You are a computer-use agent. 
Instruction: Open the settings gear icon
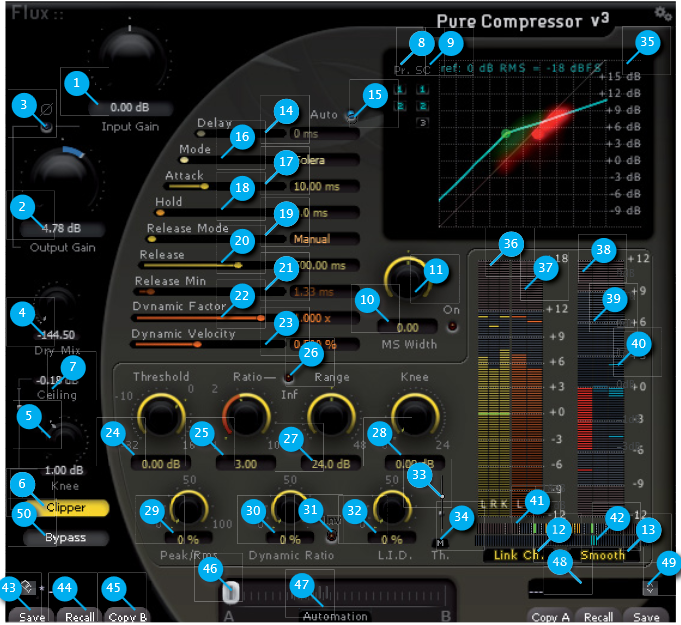tap(663, 13)
